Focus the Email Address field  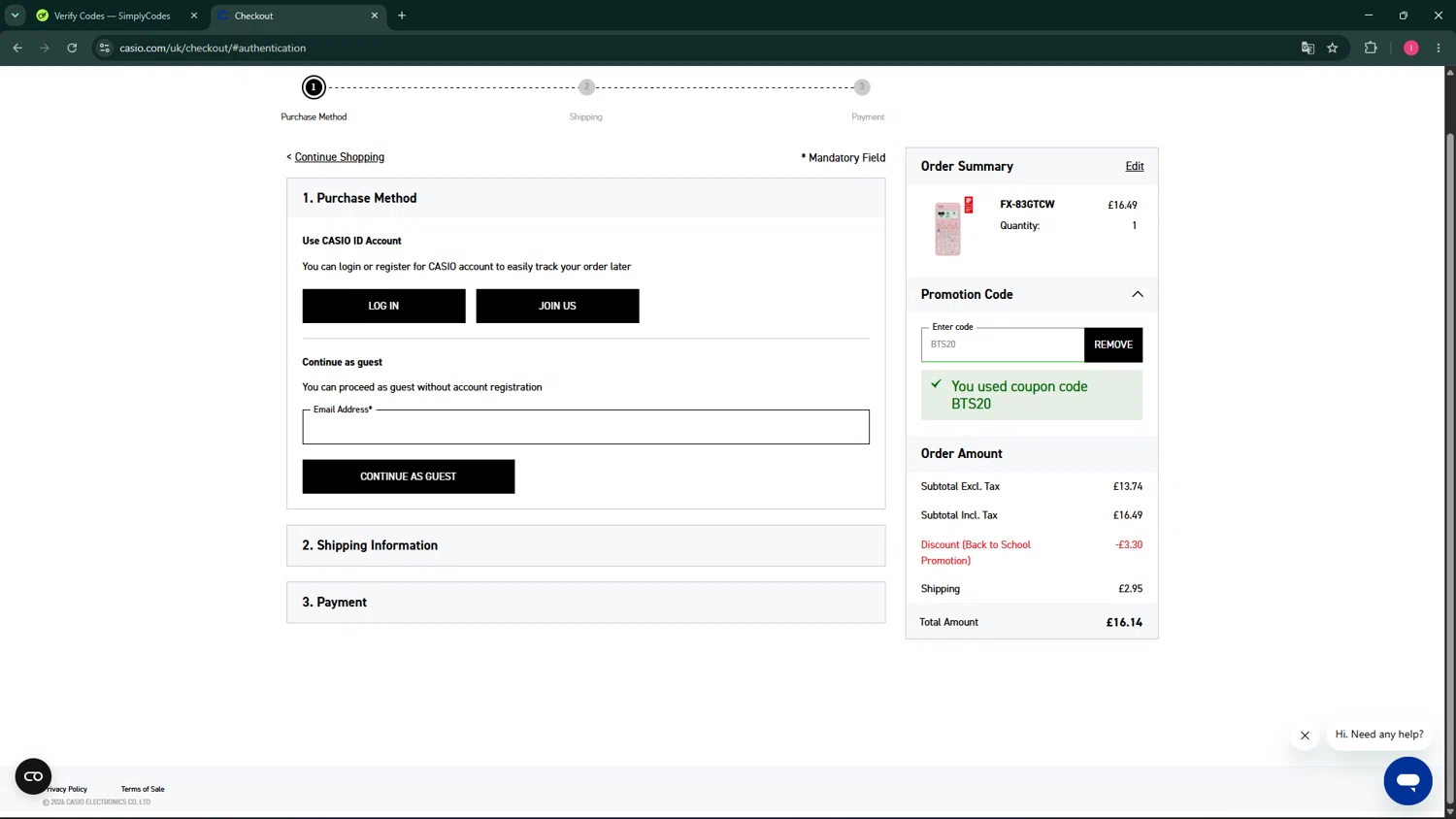pos(585,427)
